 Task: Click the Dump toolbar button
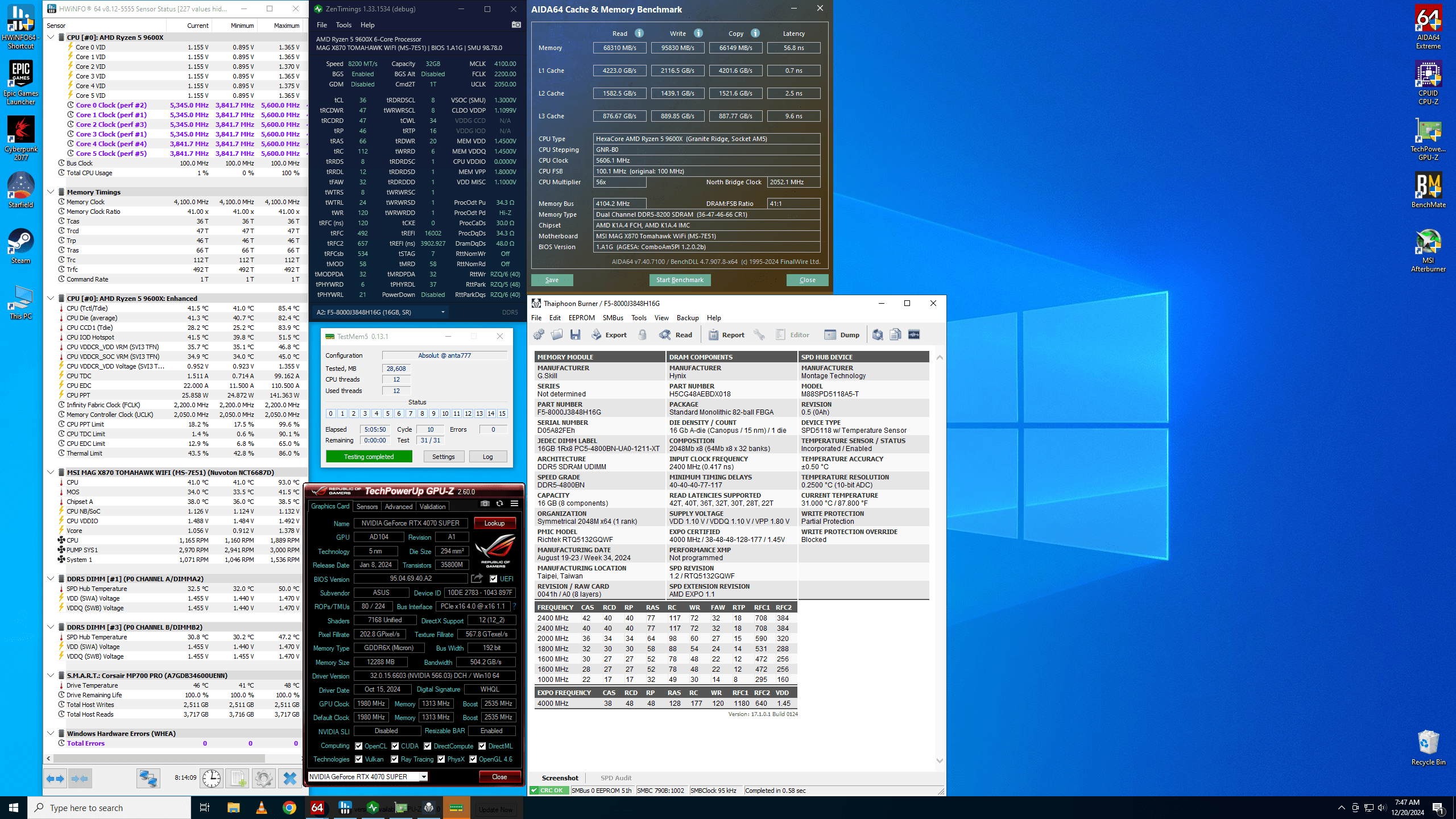tap(842, 335)
